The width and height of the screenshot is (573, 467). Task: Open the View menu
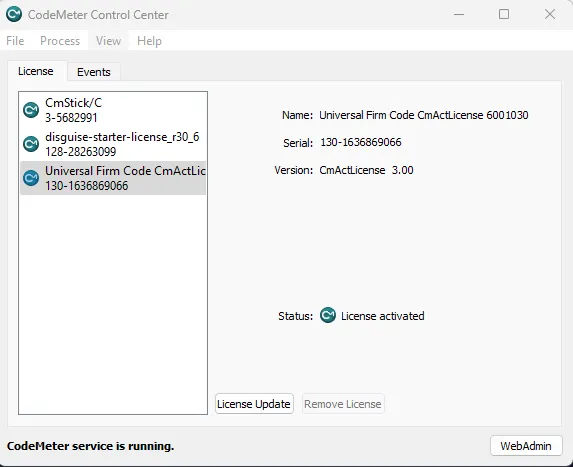(x=109, y=41)
